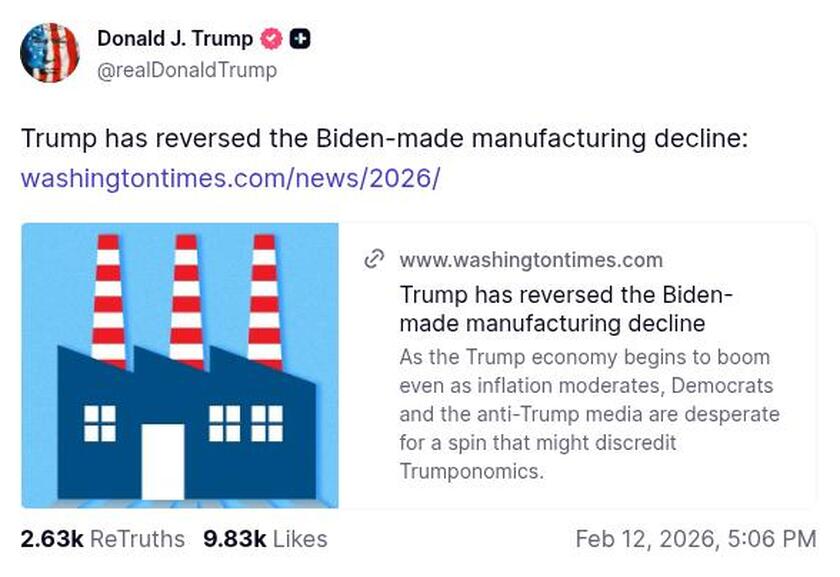This screenshot has height=577, width=840.
Task: Open the washingtontimes.com/news/2026/ hyperlink
Action: click(228, 180)
